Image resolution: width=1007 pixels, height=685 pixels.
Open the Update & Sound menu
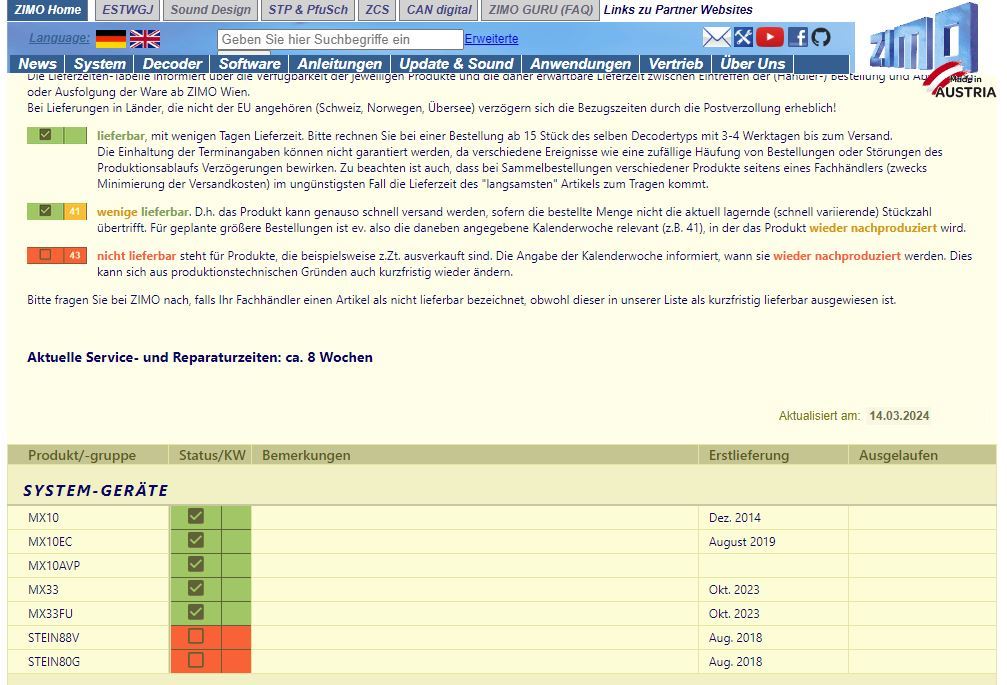(456, 64)
